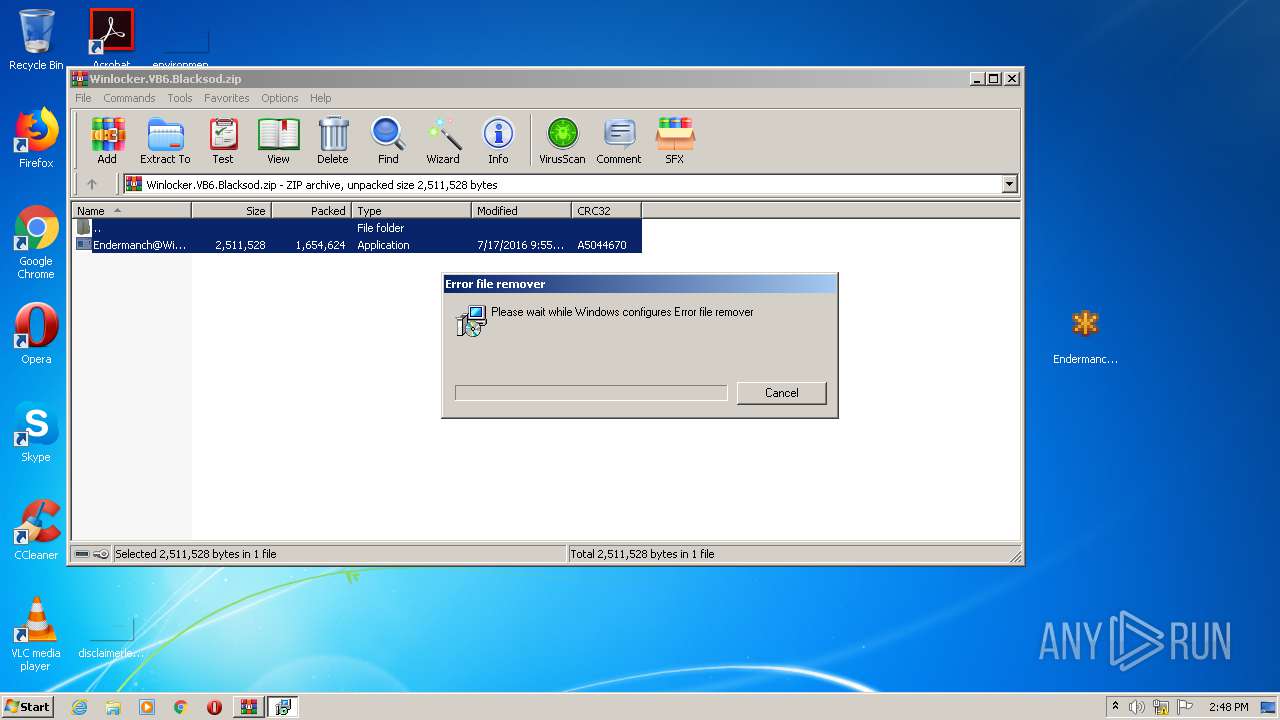
Task: Open the Opera desktop shortcut
Action: pos(36,334)
